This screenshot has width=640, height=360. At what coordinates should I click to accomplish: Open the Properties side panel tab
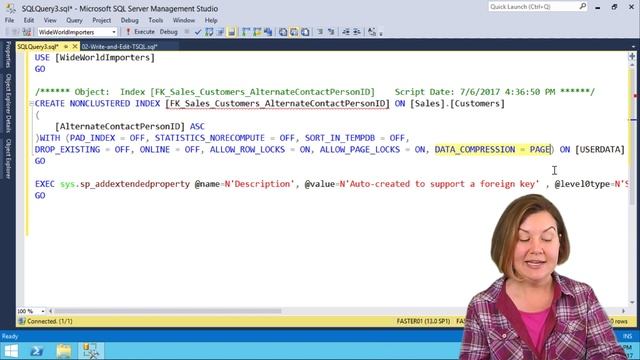[7, 55]
